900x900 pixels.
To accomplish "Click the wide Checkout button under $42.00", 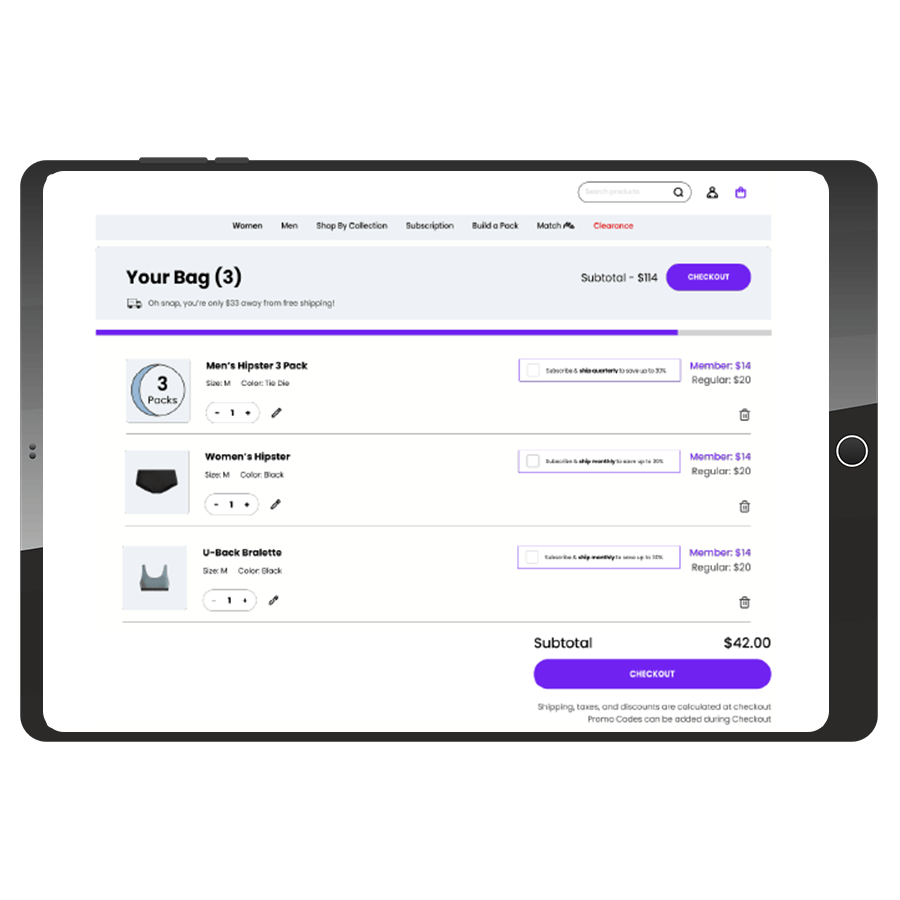I will (652, 673).
